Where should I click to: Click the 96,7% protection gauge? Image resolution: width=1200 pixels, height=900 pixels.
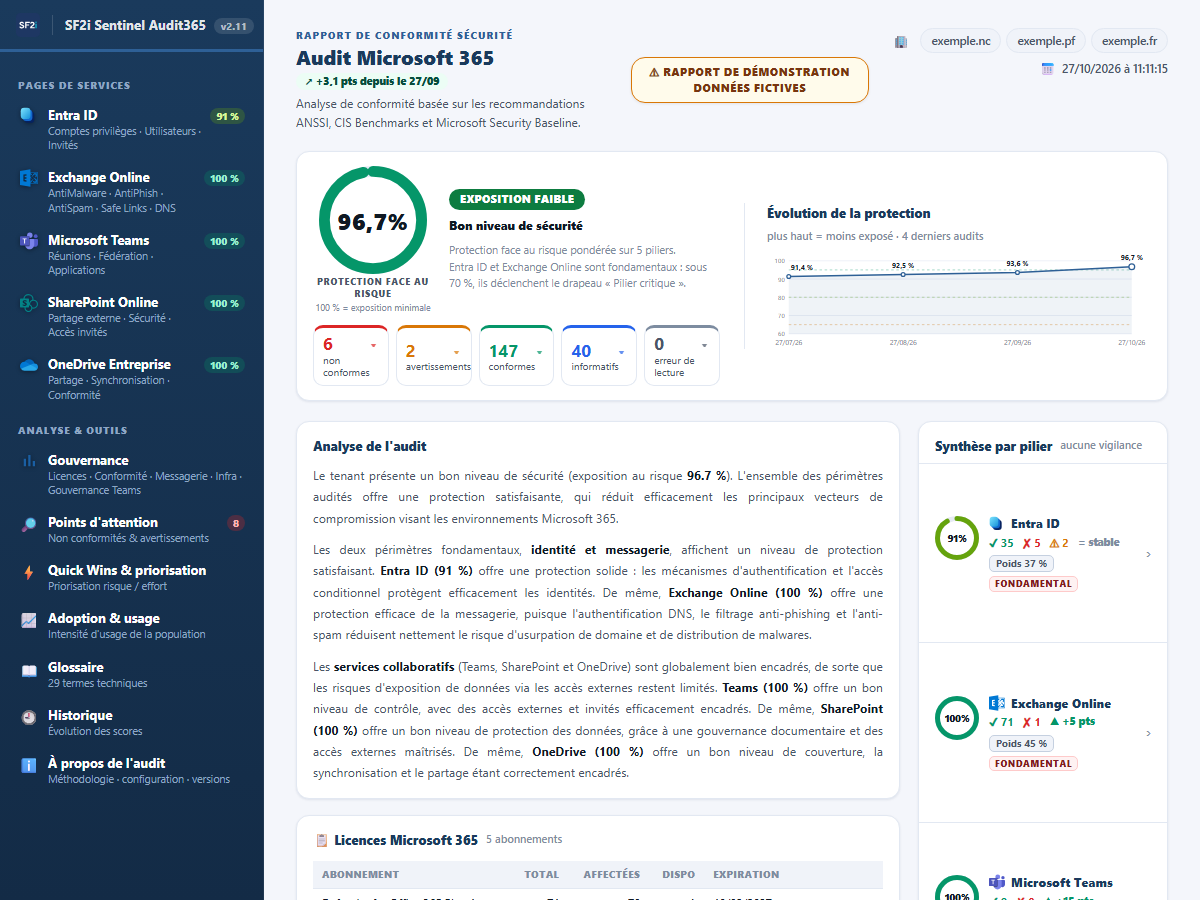[x=372, y=222]
